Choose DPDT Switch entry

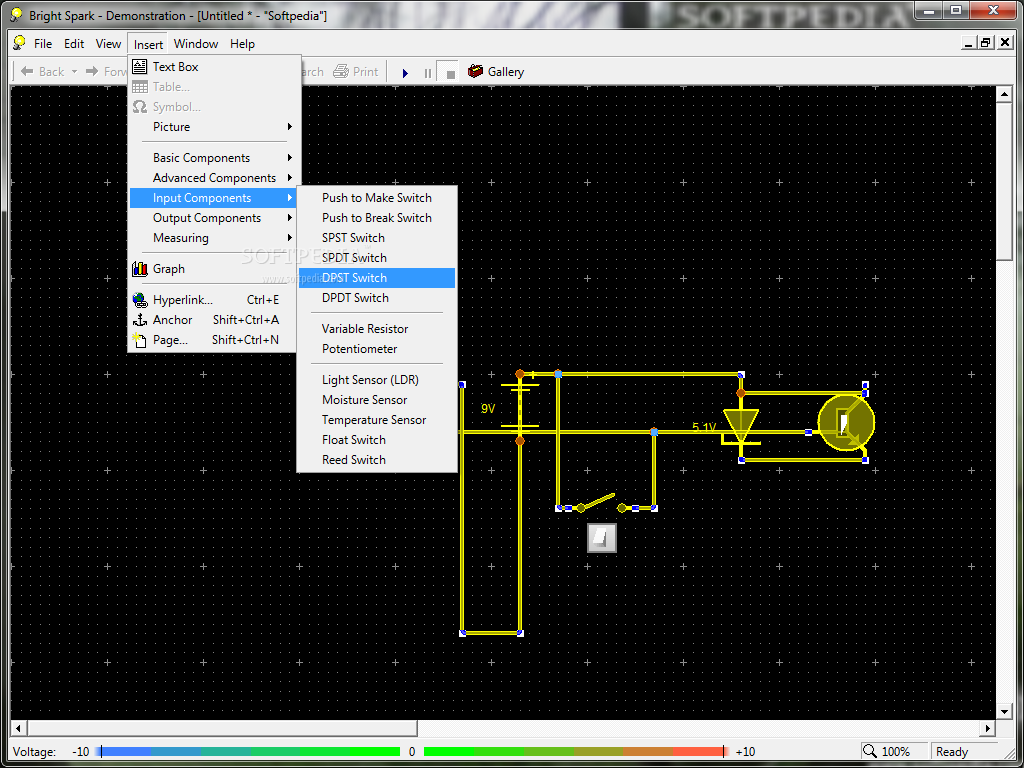click(x=377, y=298)
